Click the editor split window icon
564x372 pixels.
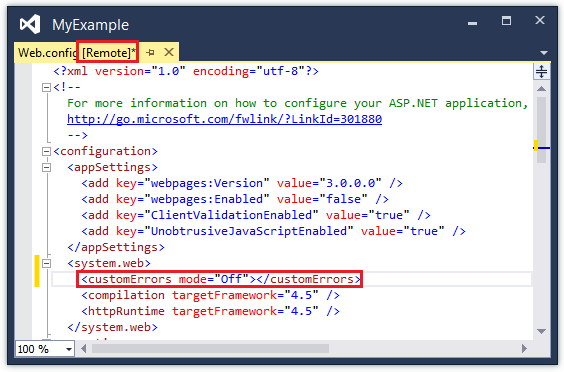click(541, 72)
